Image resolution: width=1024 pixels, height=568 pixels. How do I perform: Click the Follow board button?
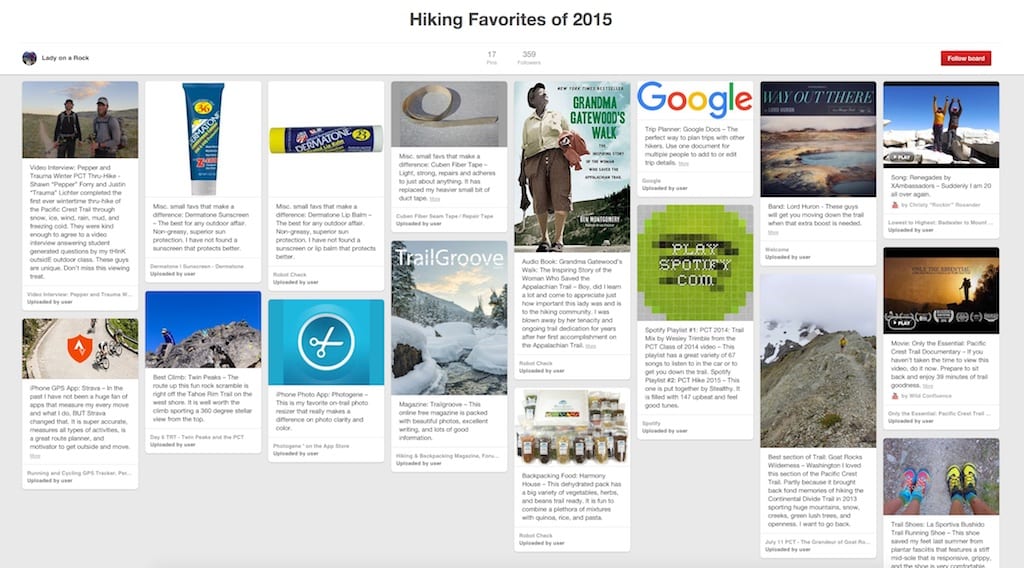965,58
